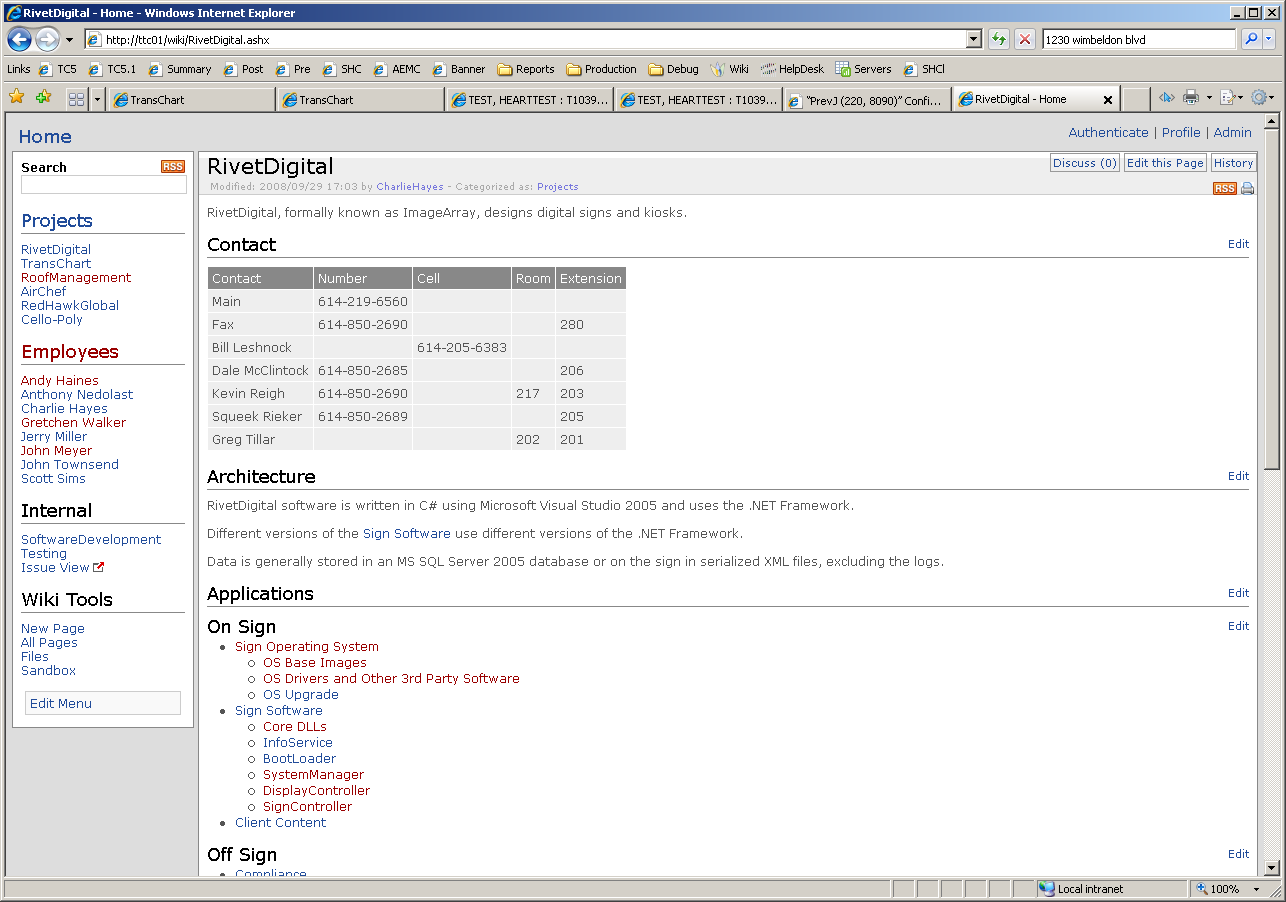This screenshot has width=1286, height=902.
Task: Click scrollbar down arrow
Action: coord(1272,868)
